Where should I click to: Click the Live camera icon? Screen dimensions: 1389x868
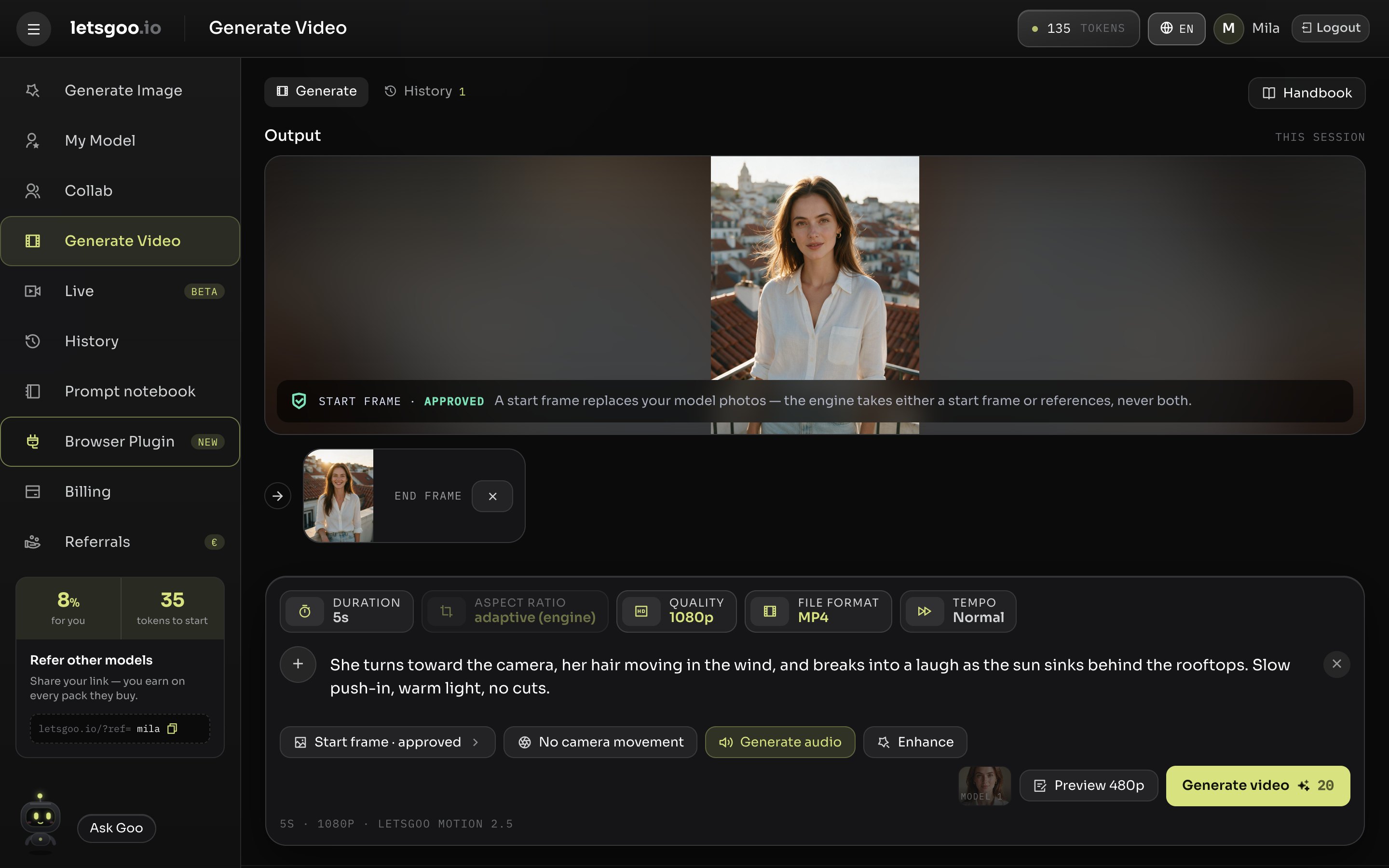pos(33,291)
